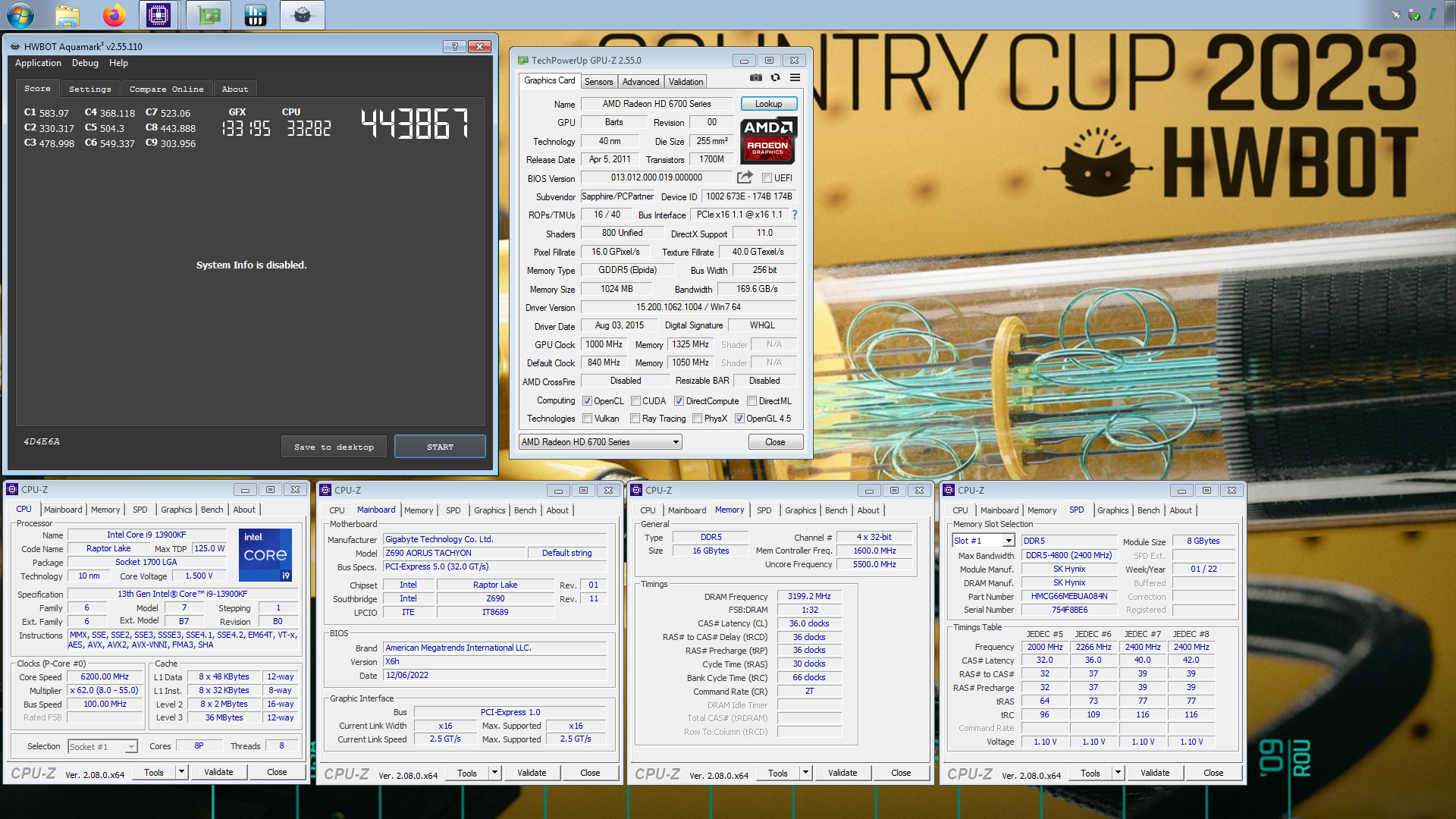Expand Tools arrow in CPU-Z SPD window
This screenshot has height=819, width=1456.
1118,773
